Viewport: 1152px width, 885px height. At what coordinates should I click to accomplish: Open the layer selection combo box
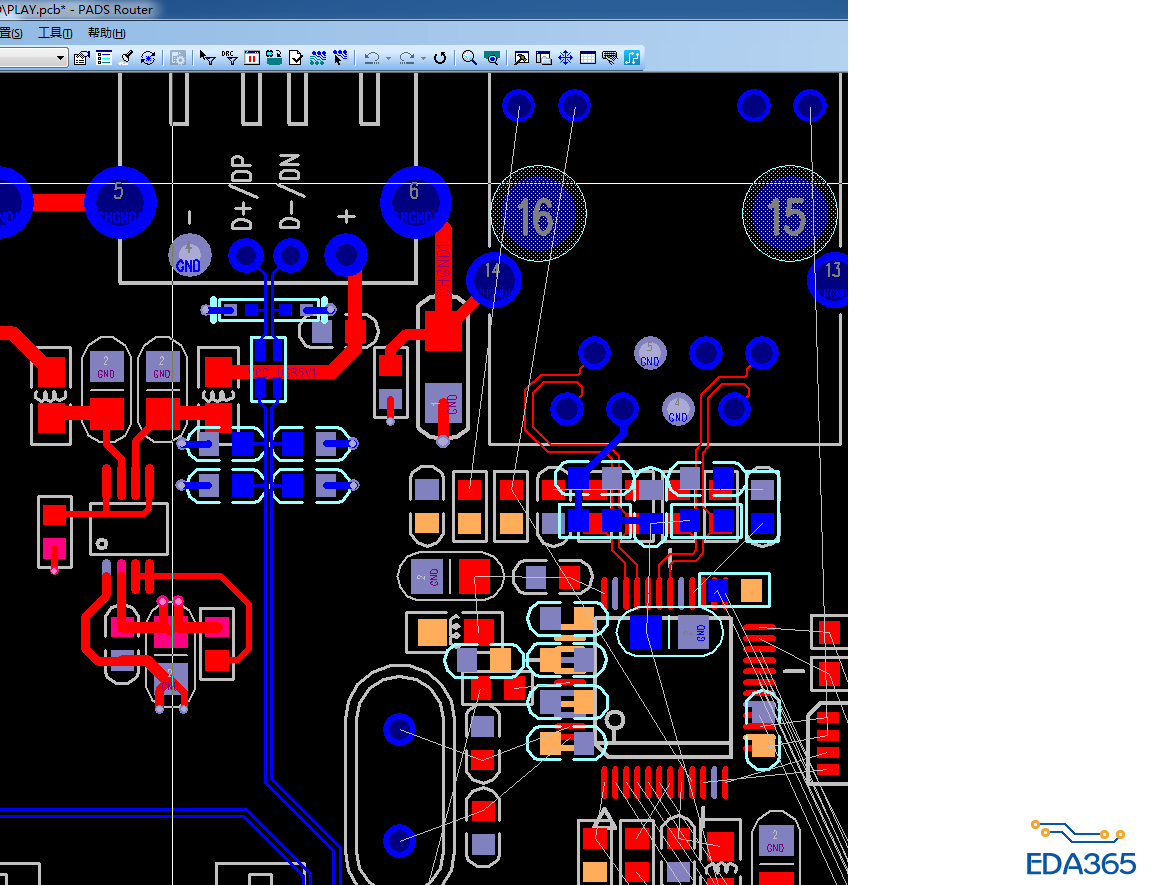(34, 57)
